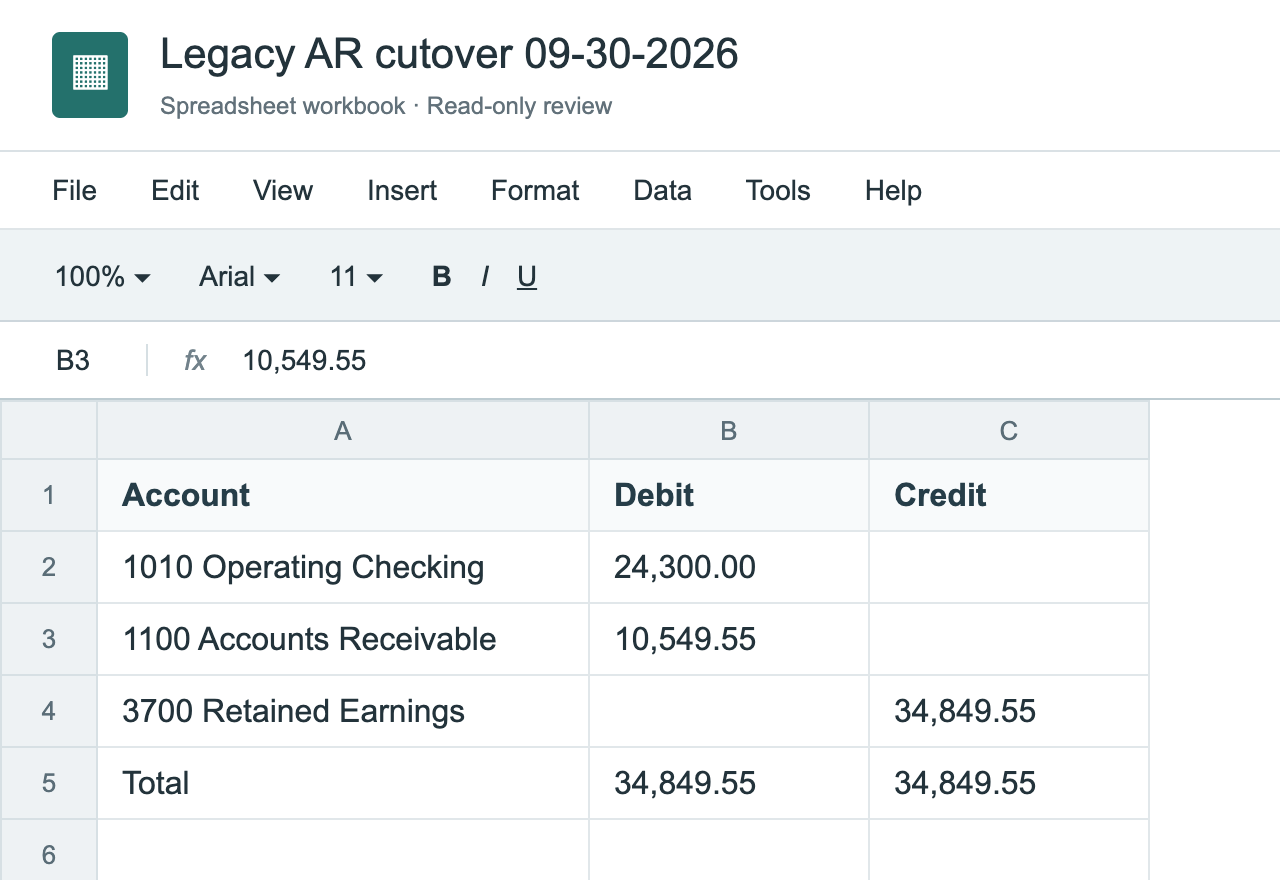Open the font size 11 dropdown
The image size is (1280, 880).
pos(356,276)
